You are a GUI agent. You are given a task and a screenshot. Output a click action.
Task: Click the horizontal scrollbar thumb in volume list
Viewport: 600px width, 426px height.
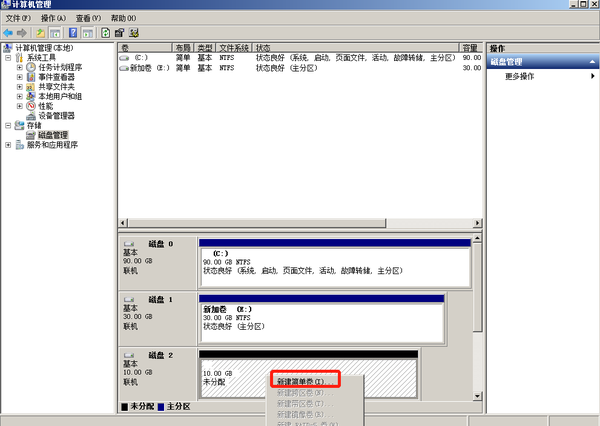(x=257, y=223)
